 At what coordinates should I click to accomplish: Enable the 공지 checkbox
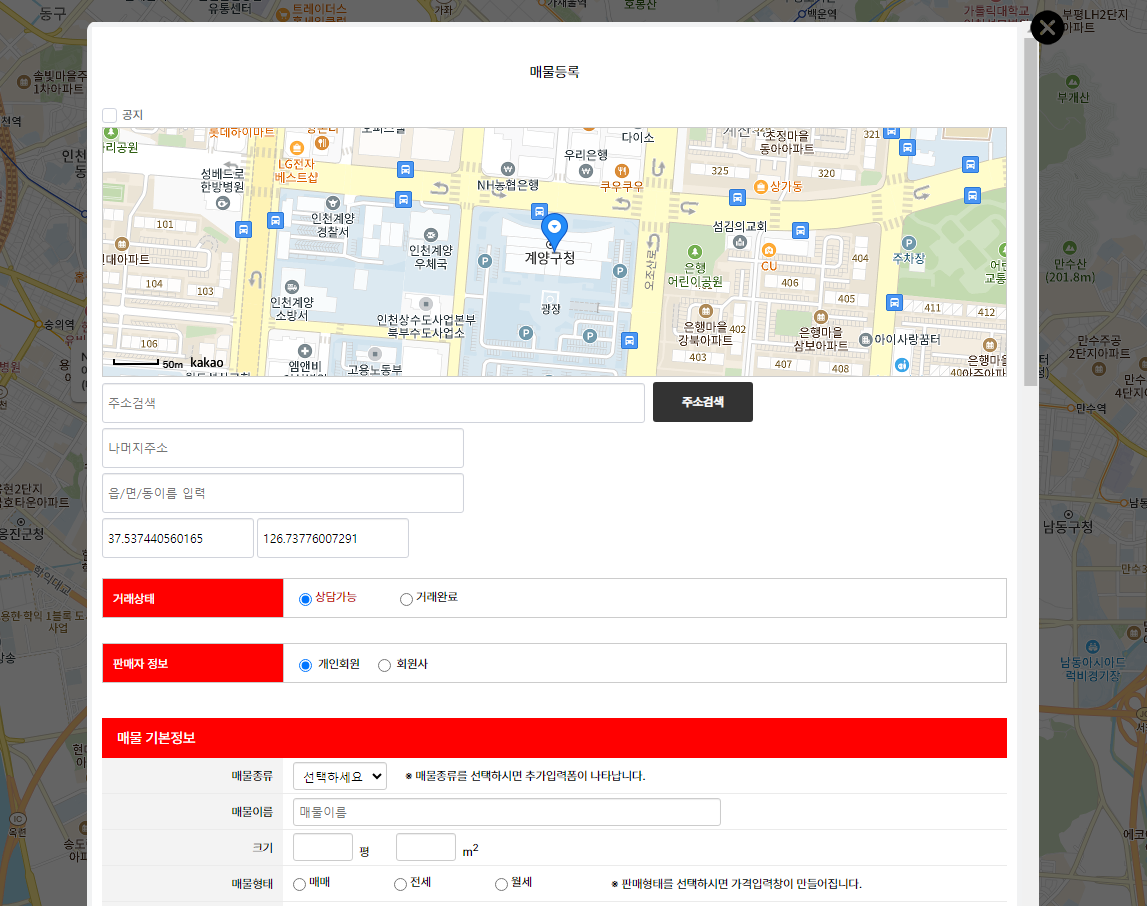110,115
